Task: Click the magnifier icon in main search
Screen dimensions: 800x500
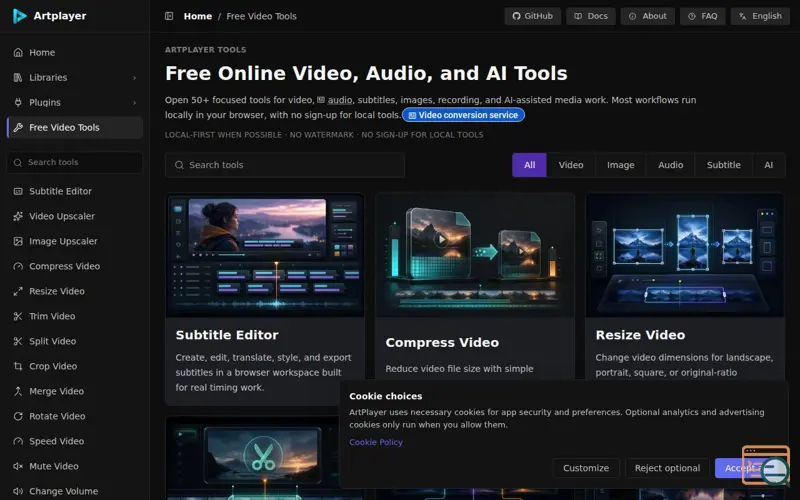Action: click(179, 165)
